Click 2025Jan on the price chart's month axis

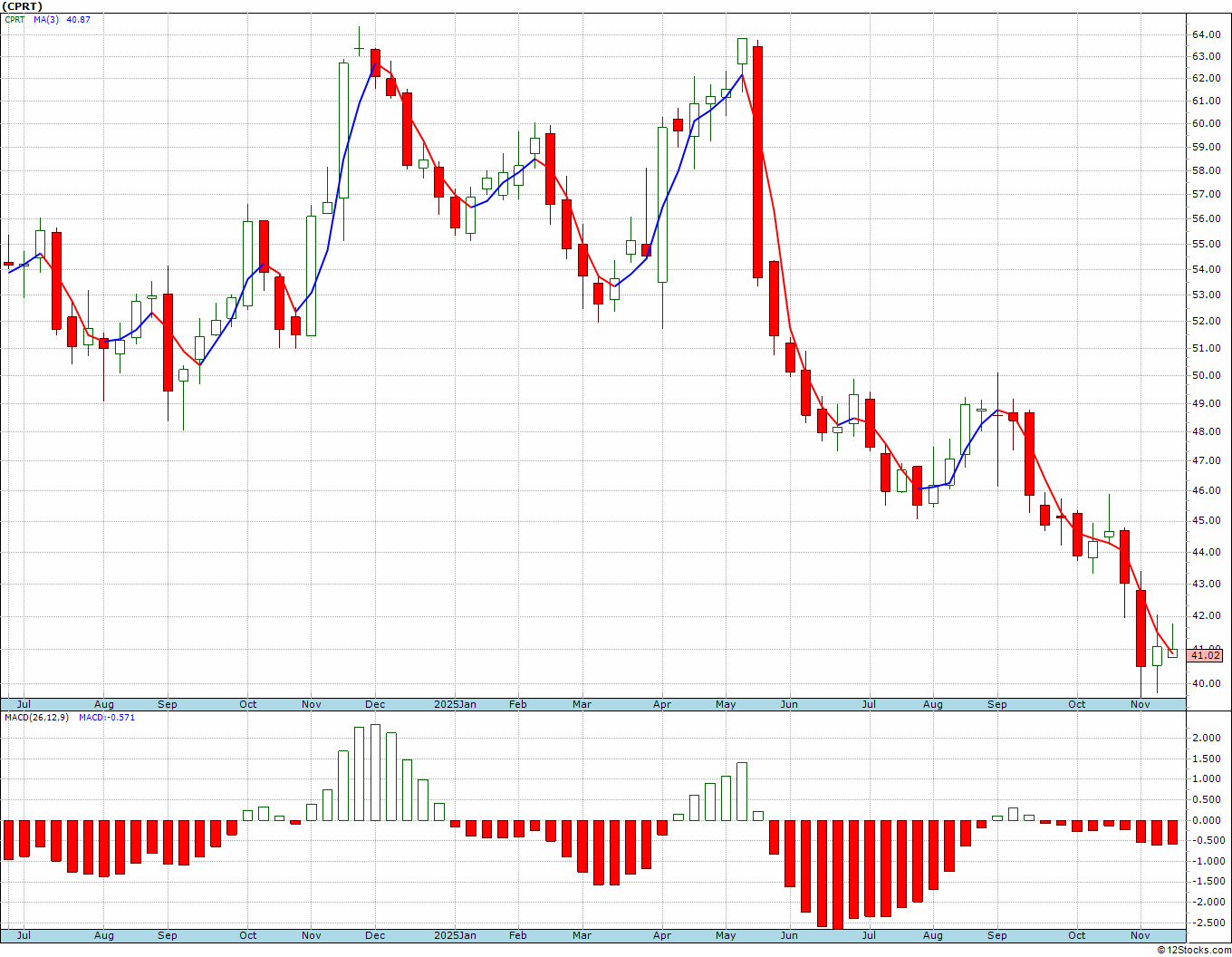(x=455, y=704)
